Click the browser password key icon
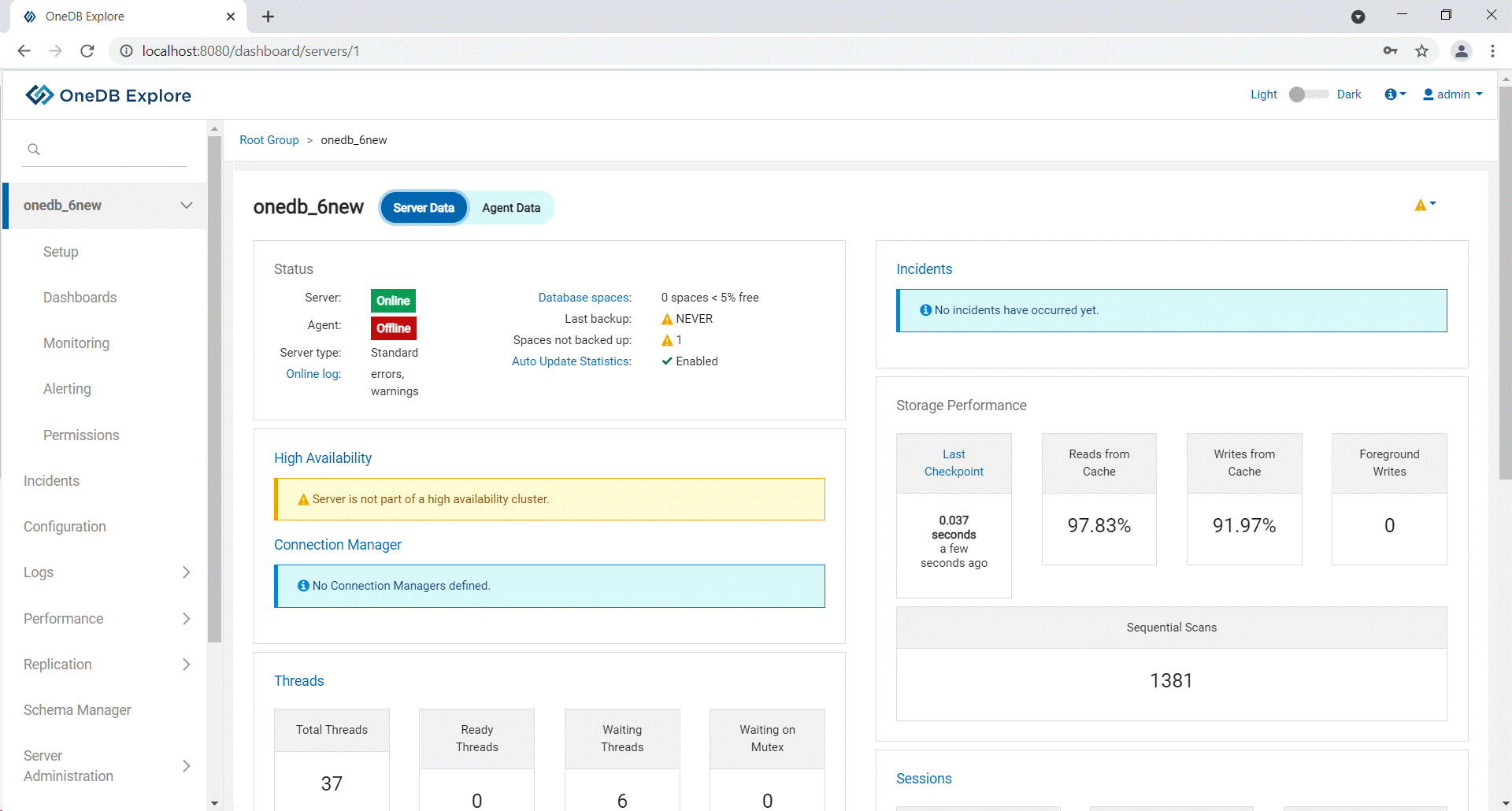 [x=1390, y=51]
